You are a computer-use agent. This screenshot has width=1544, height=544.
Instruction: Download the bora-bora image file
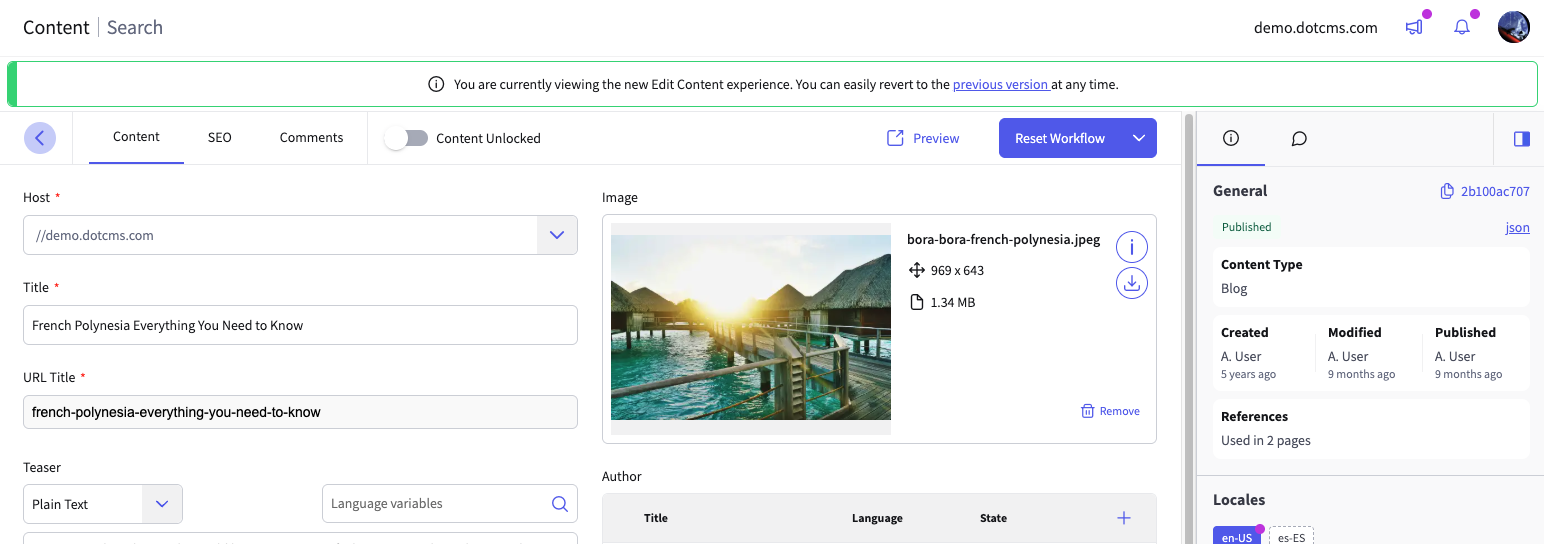point(1131,284)
